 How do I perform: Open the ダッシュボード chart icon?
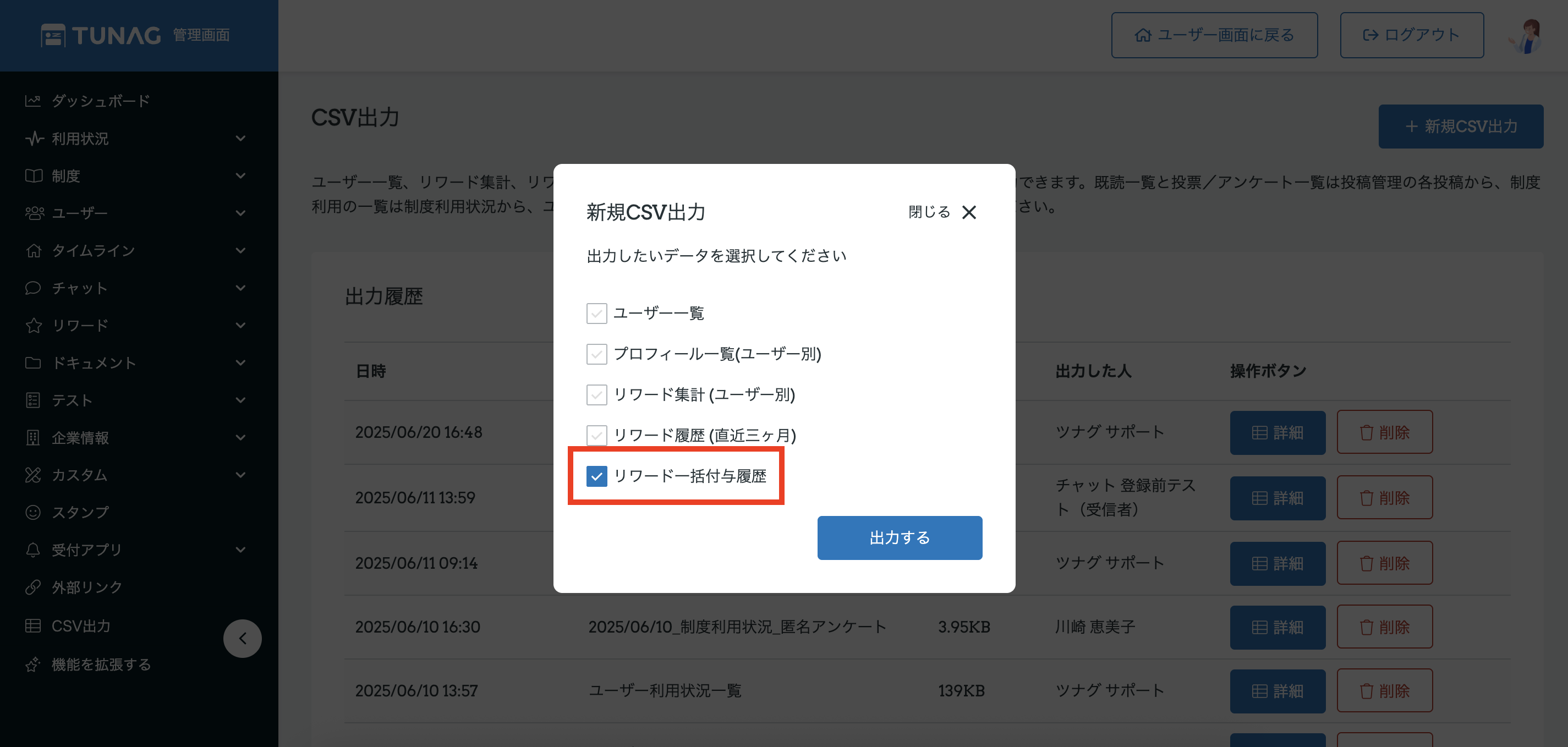[x=33, y=101]
